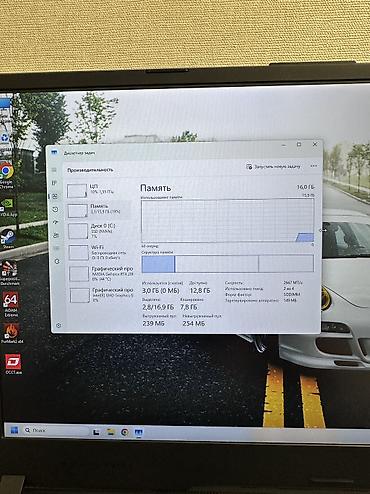Open Task View from the taskbar
The width and height of the screenshot is (370, 494).
pyautogui.click(x=96, y=432)
